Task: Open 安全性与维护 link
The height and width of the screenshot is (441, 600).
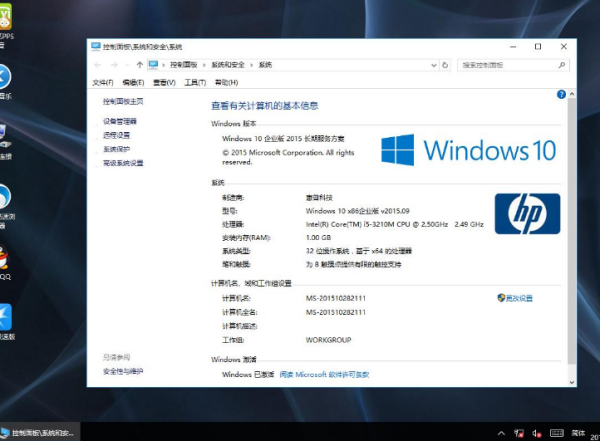Action: pos(123,371)
